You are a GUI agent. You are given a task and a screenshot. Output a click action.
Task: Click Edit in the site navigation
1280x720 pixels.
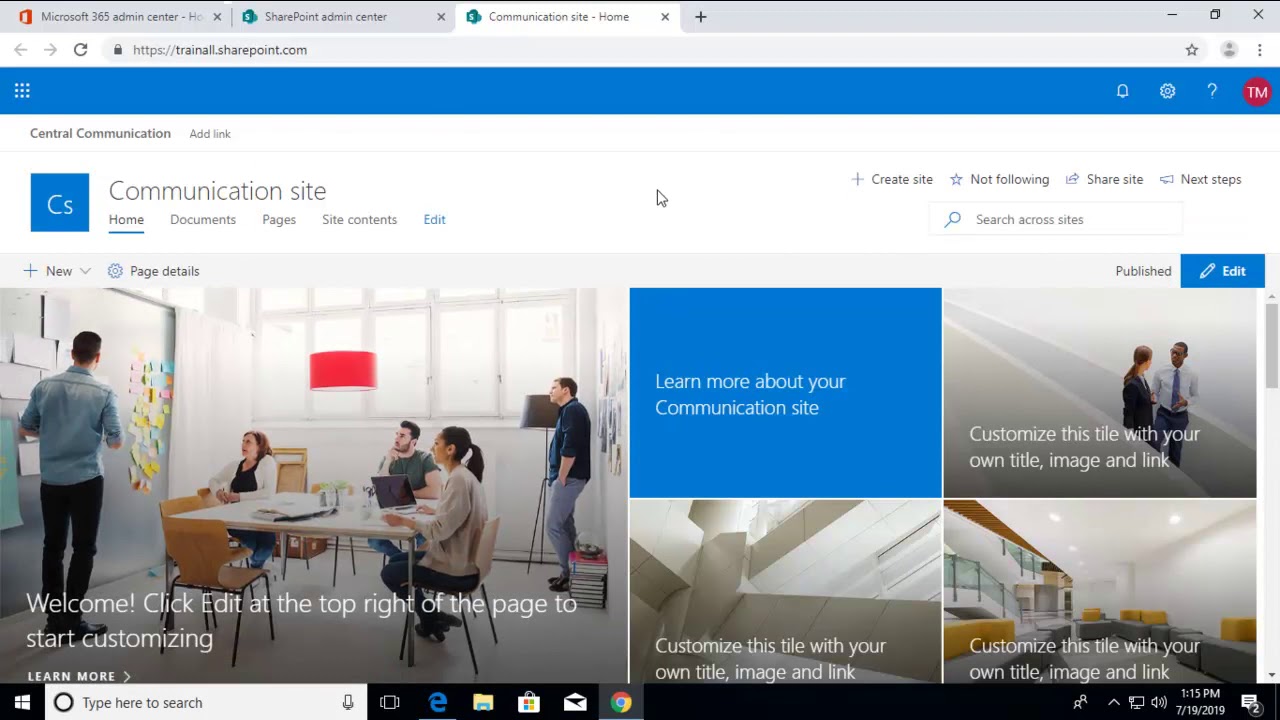pos(434,219)
